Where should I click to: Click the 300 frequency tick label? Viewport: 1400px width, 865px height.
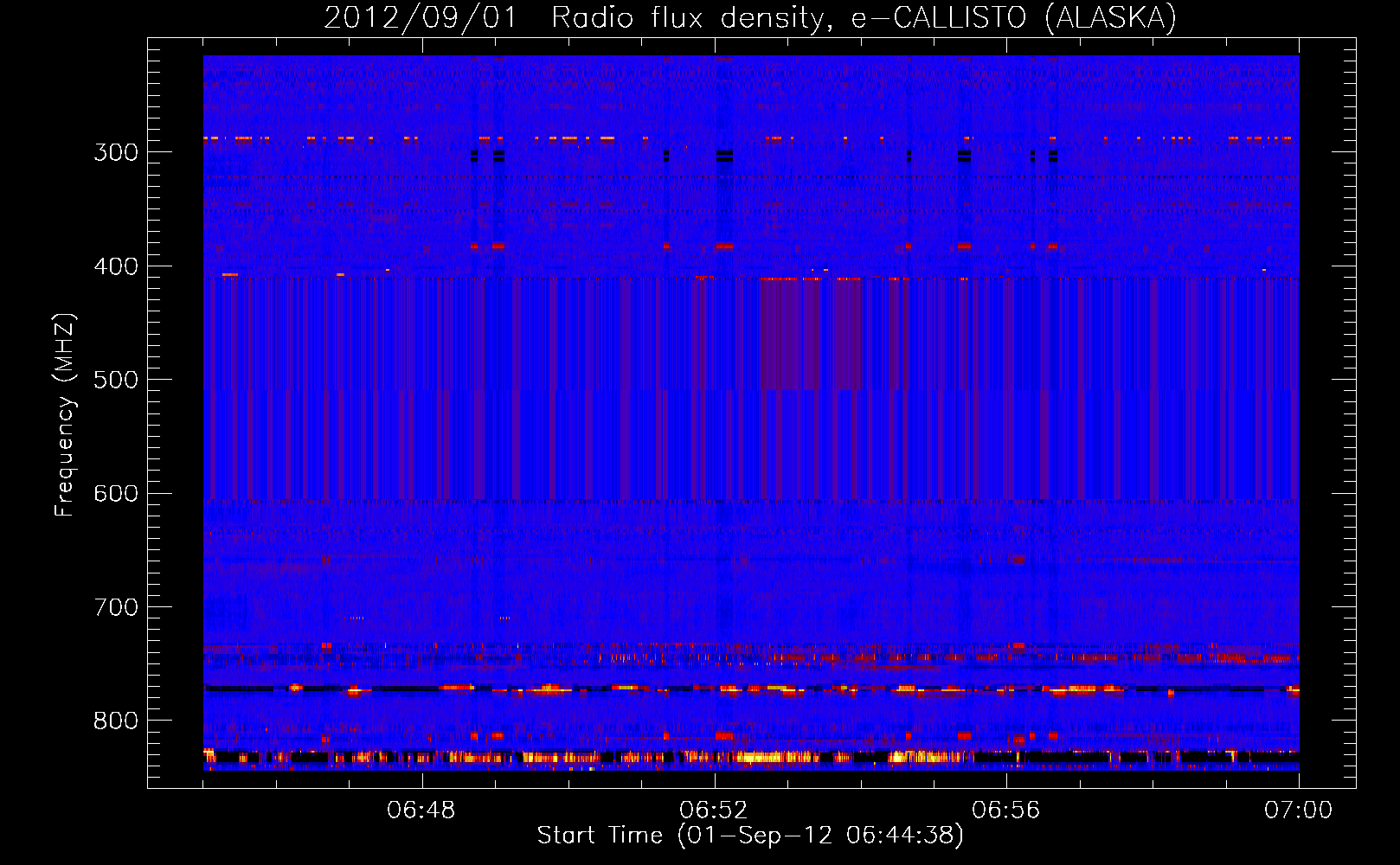pos(116,152)
